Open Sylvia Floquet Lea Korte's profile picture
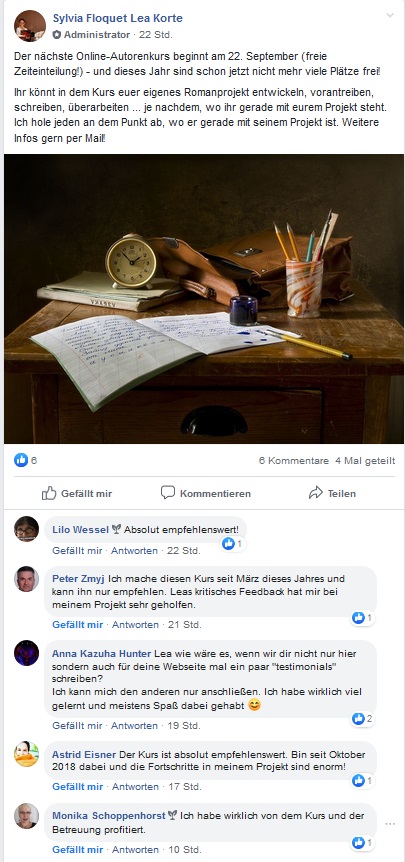 30,26
